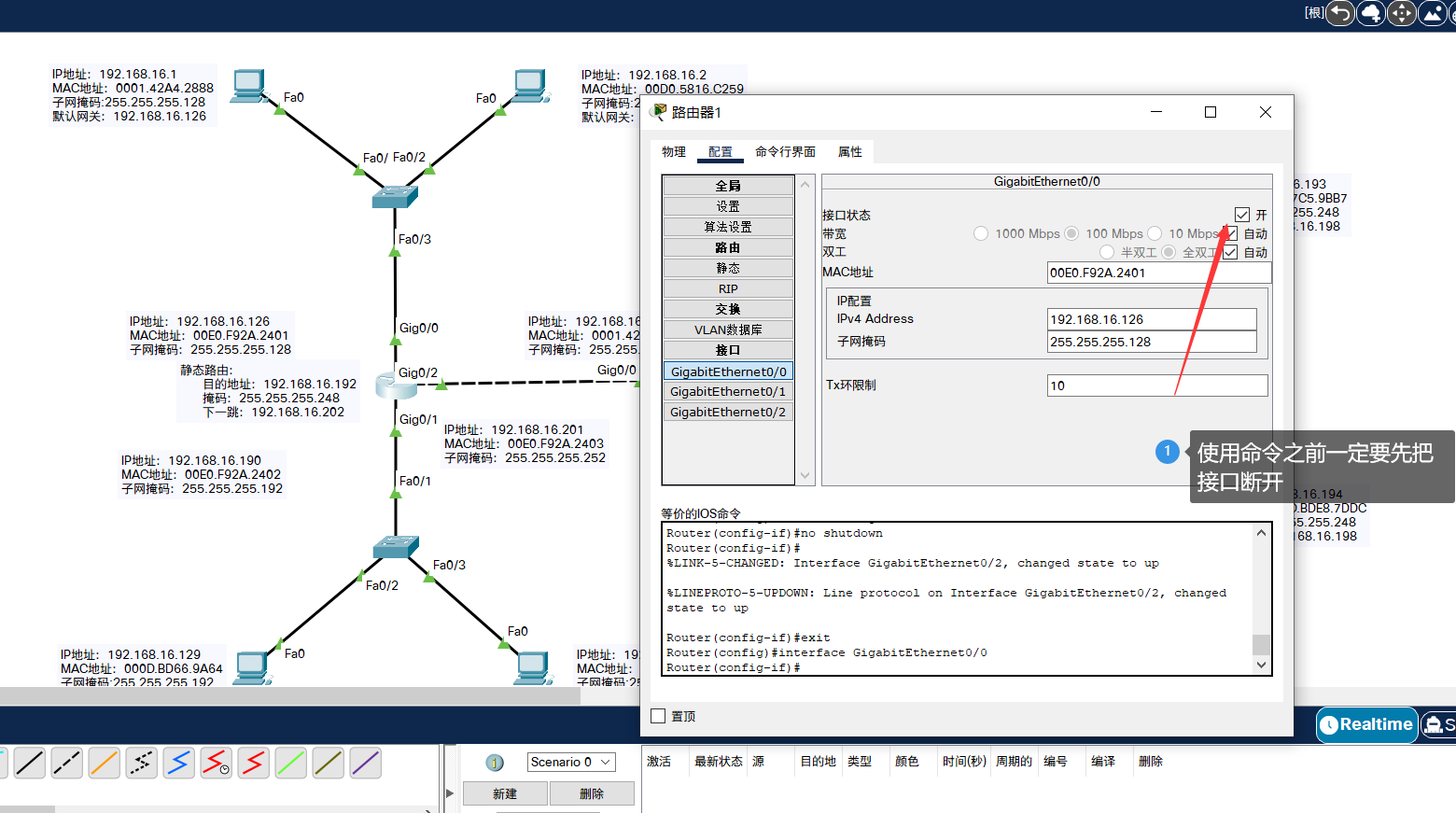The height and width of the screenshot is (813, 1456).
Task: Uncheck the 开 interface status checkbox
Action: coord(1242,214)
